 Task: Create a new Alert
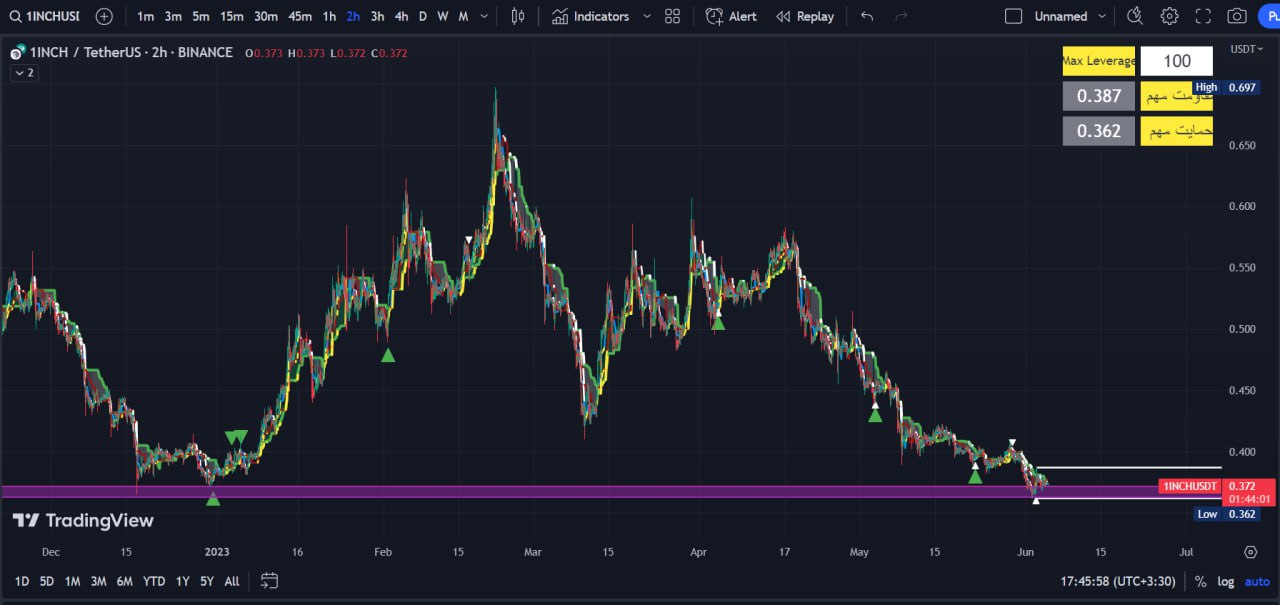731,16
